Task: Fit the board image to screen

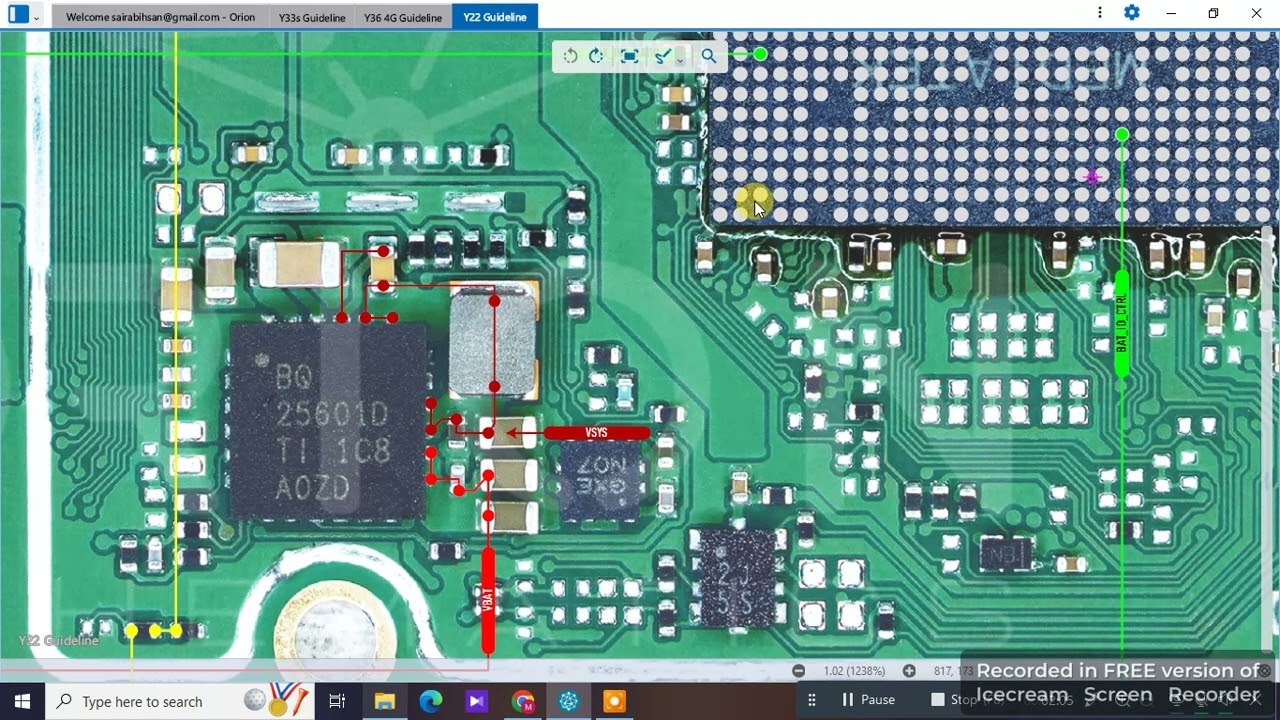Action: (629, 56)
